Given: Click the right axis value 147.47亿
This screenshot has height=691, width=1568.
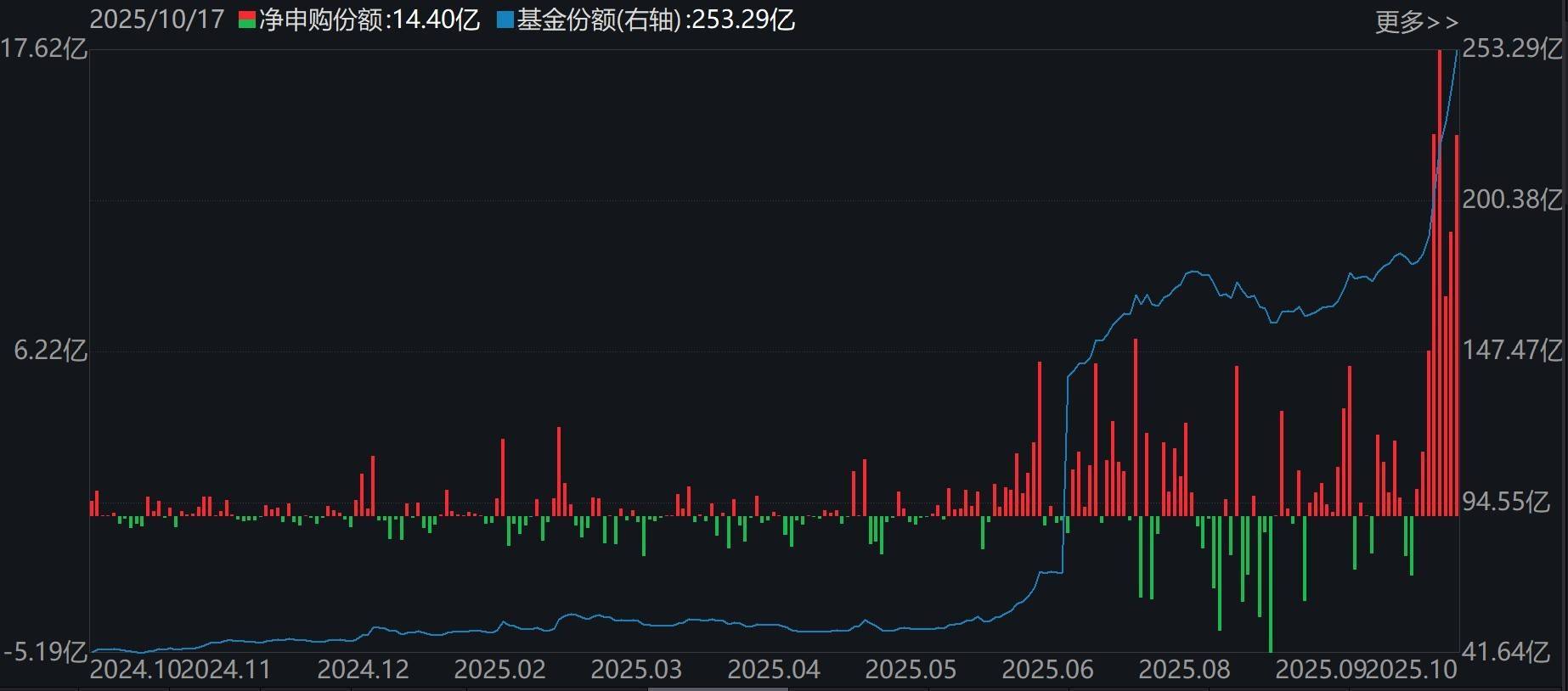Looking at the screenshot, I should tap(1512, 350).
